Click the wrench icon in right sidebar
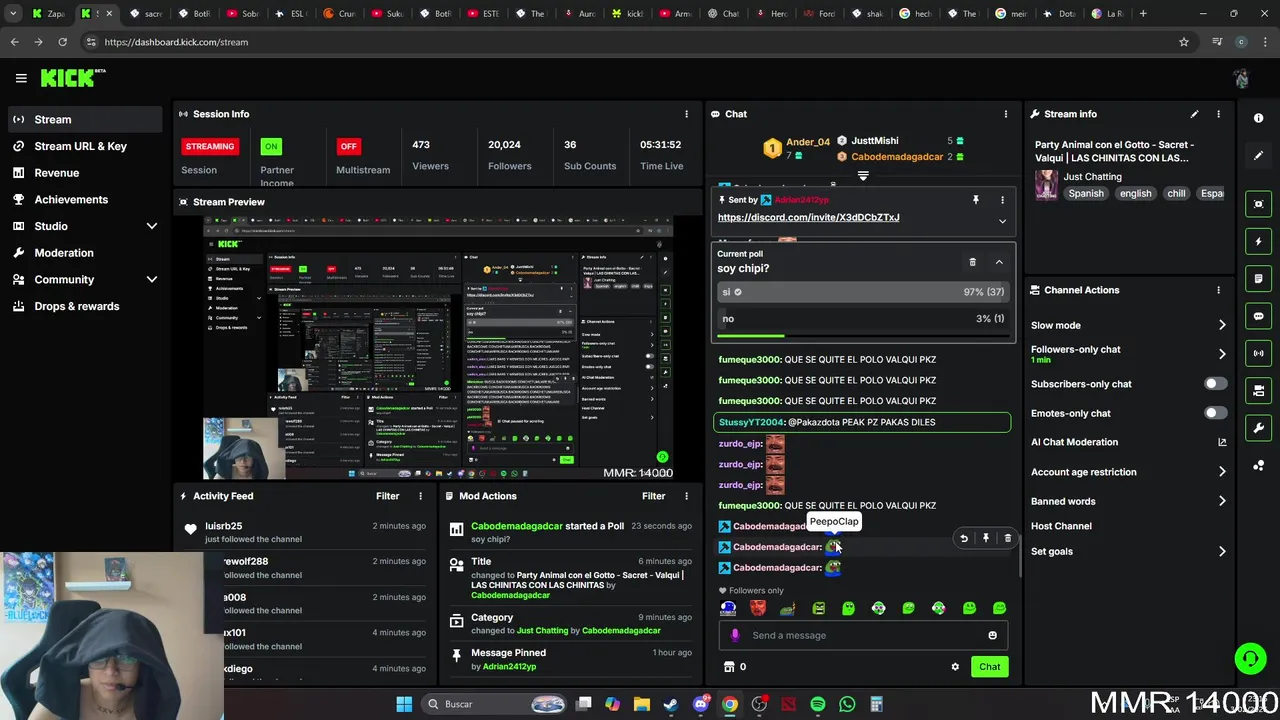The height and width of the screenshot is (720, 1280). coord(1258,428)
